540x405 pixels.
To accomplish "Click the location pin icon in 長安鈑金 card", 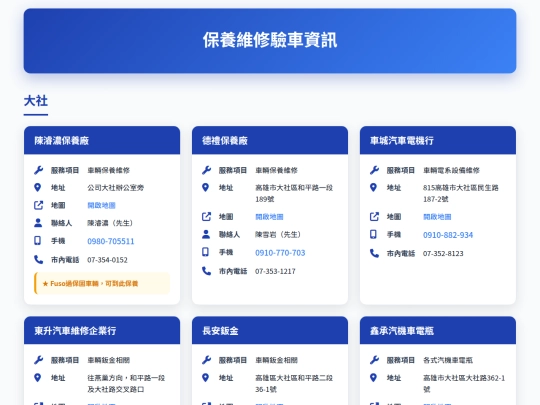I will 206,377.
